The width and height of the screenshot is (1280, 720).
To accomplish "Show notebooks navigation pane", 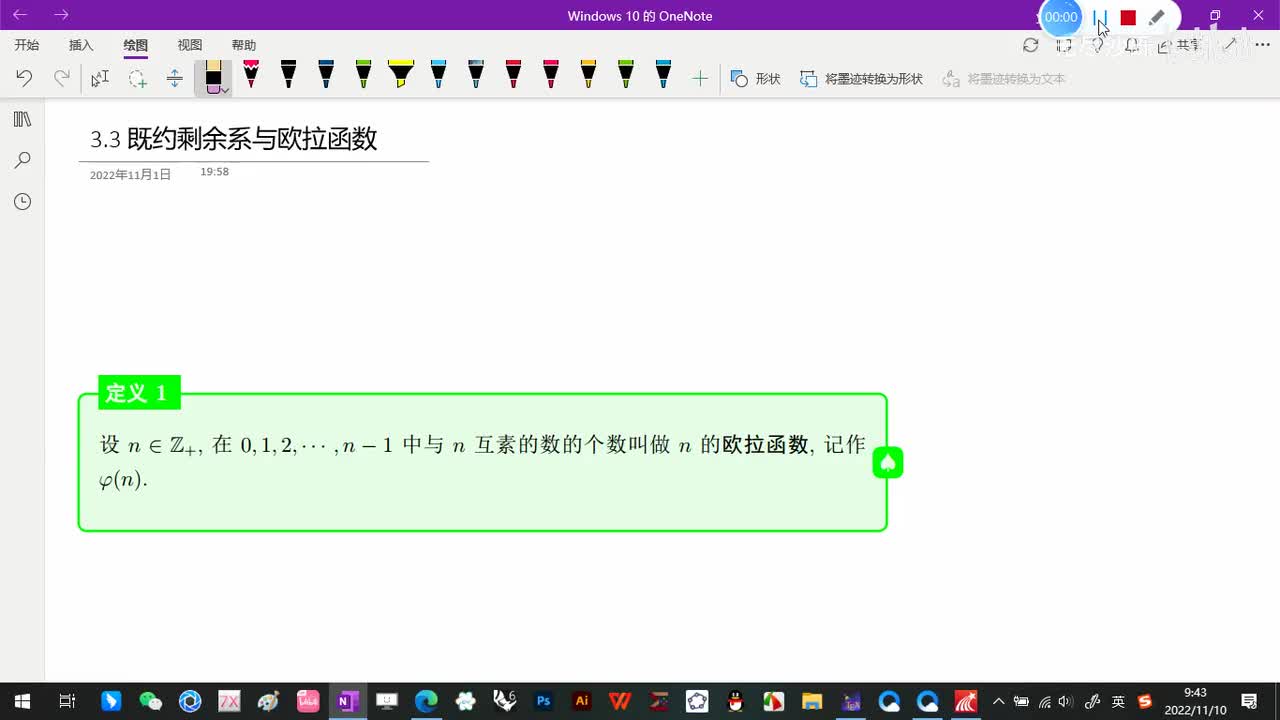I will pos(22,119).
